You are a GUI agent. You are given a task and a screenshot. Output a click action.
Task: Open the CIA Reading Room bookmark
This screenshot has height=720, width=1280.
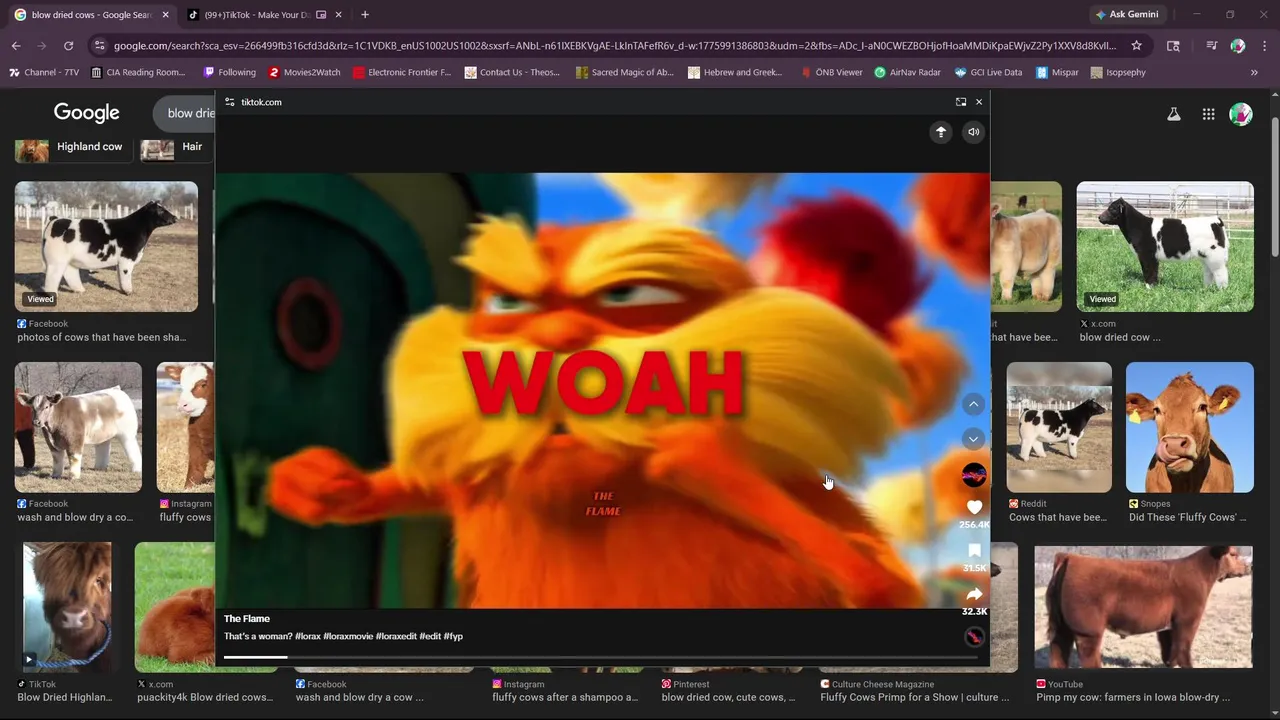(138, 73)
